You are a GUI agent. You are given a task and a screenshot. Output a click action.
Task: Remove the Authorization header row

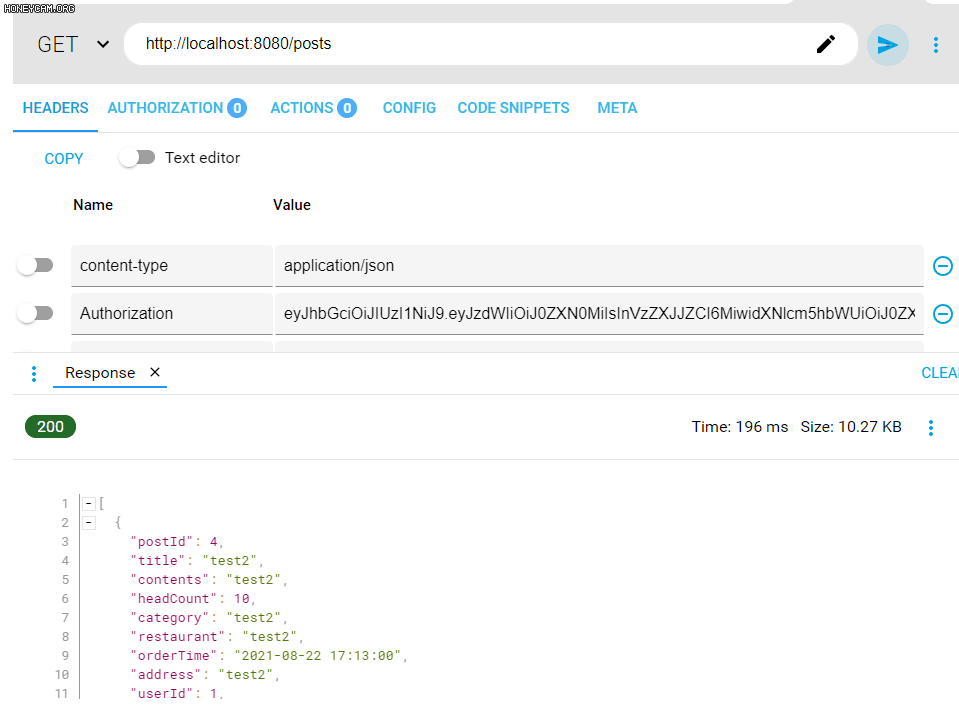point(942,314)
